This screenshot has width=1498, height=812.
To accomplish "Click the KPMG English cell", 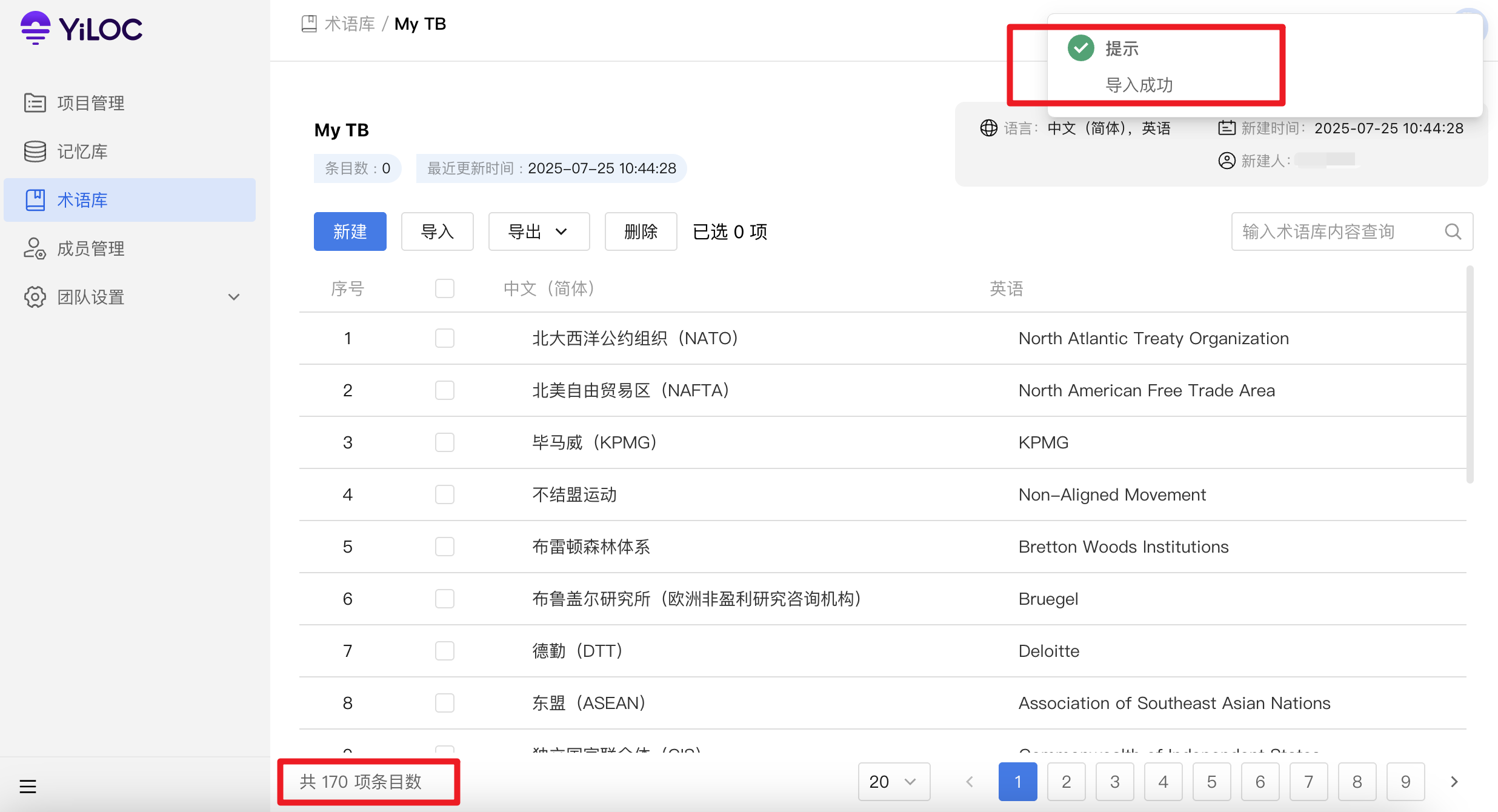I will (x=1044, y=442).
